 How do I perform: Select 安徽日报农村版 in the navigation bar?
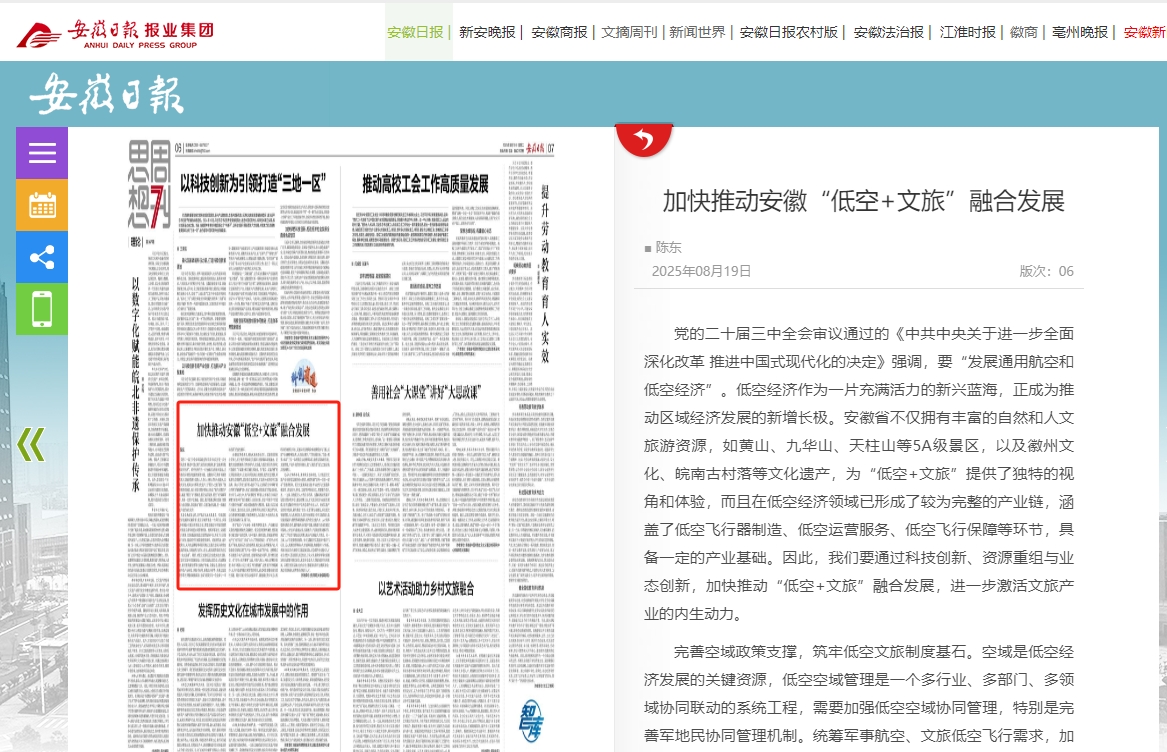point(788,32)
